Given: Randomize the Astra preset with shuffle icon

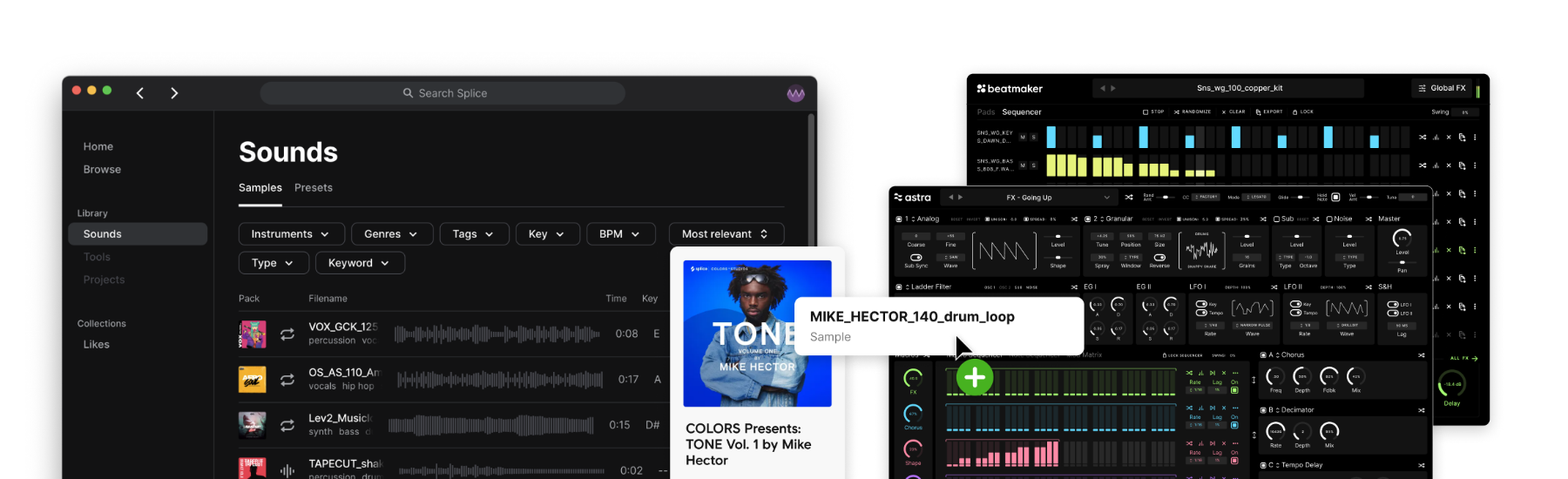Looking at the screenshot, I should point(1129,198).
